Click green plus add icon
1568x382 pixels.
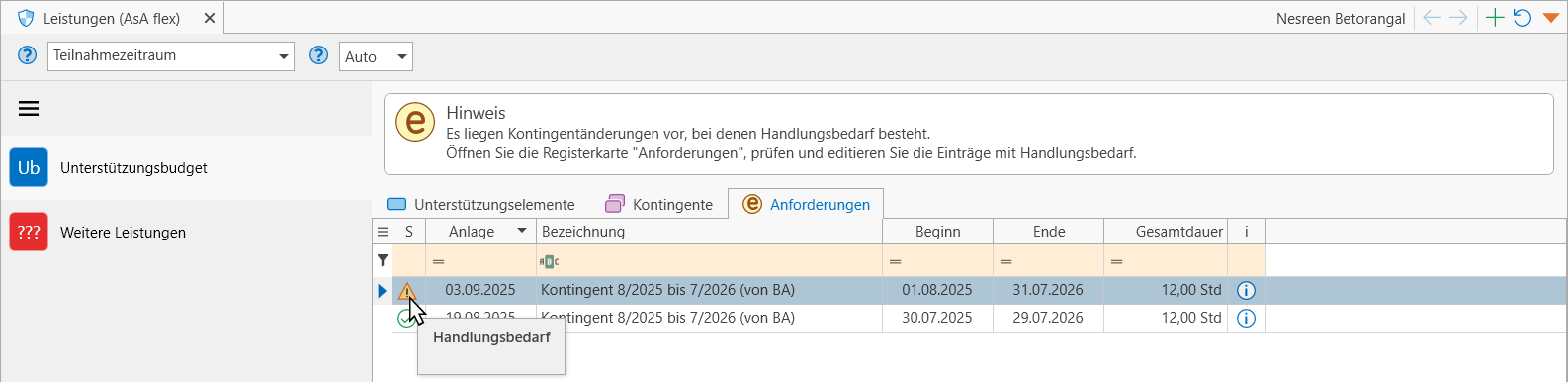tap(1495, 18)
